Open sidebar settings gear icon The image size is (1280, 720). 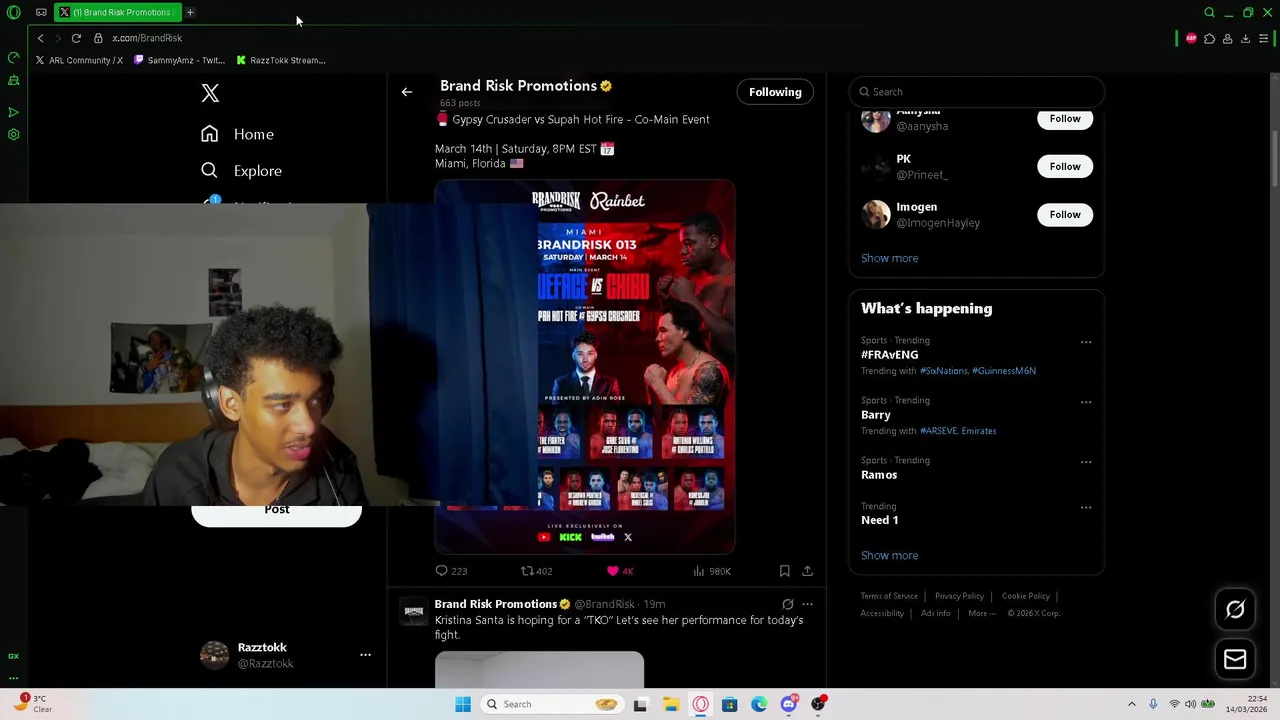tap(13, 135)
